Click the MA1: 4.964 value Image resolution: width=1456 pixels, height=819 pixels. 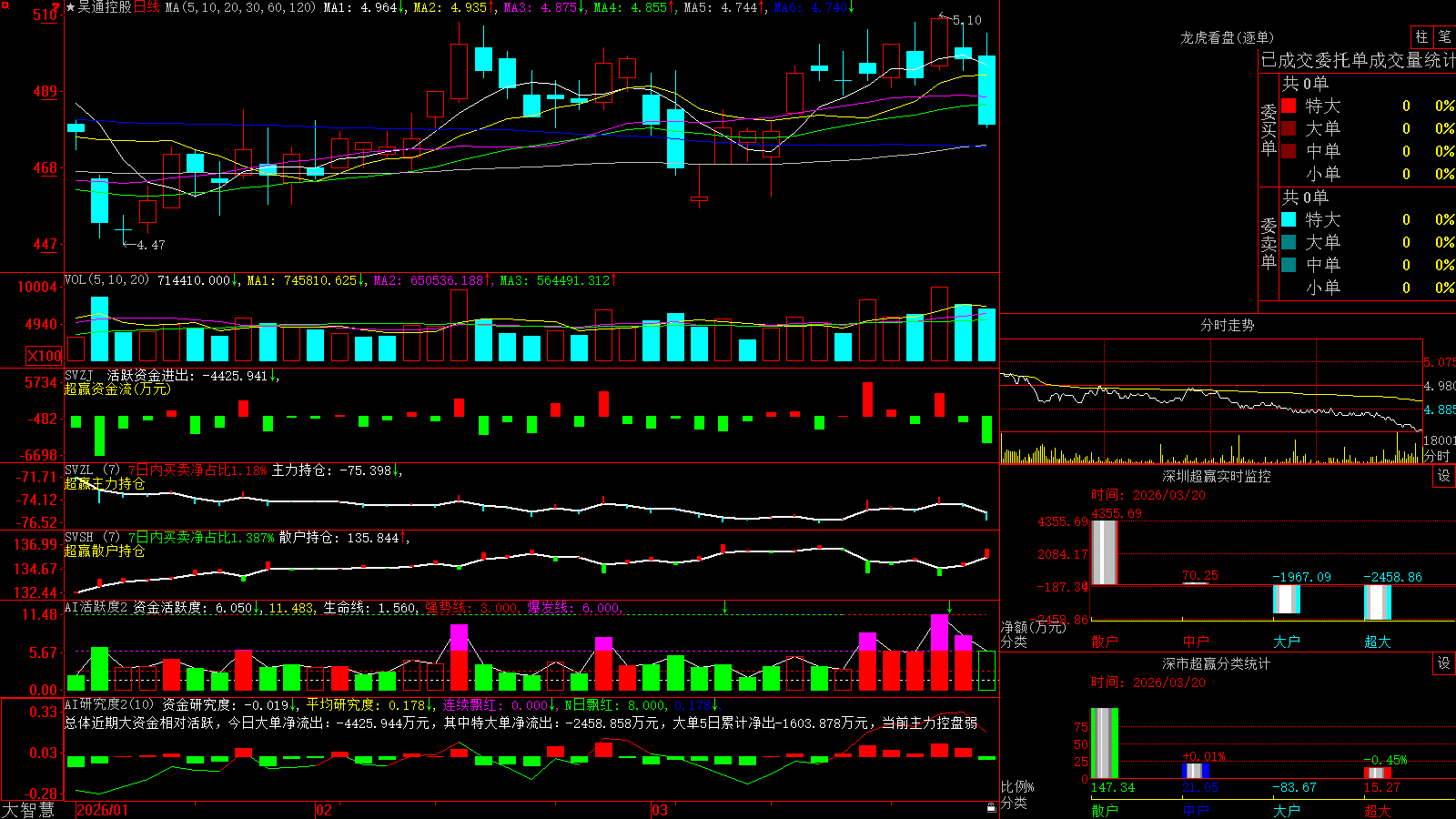(x=362, y=7)
